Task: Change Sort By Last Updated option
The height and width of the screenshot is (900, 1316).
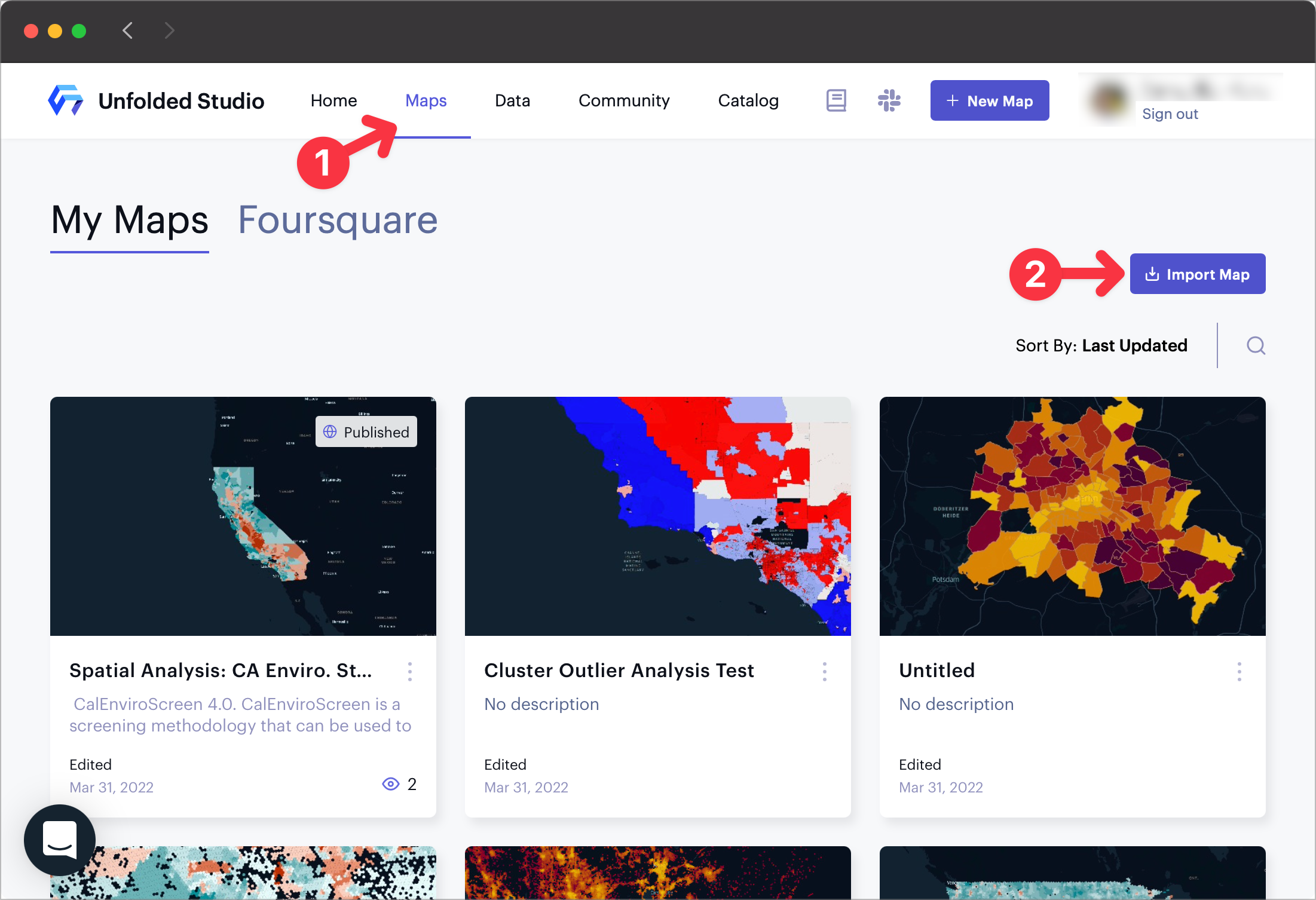Action: pyautogui.click(x=1134, y=345)
